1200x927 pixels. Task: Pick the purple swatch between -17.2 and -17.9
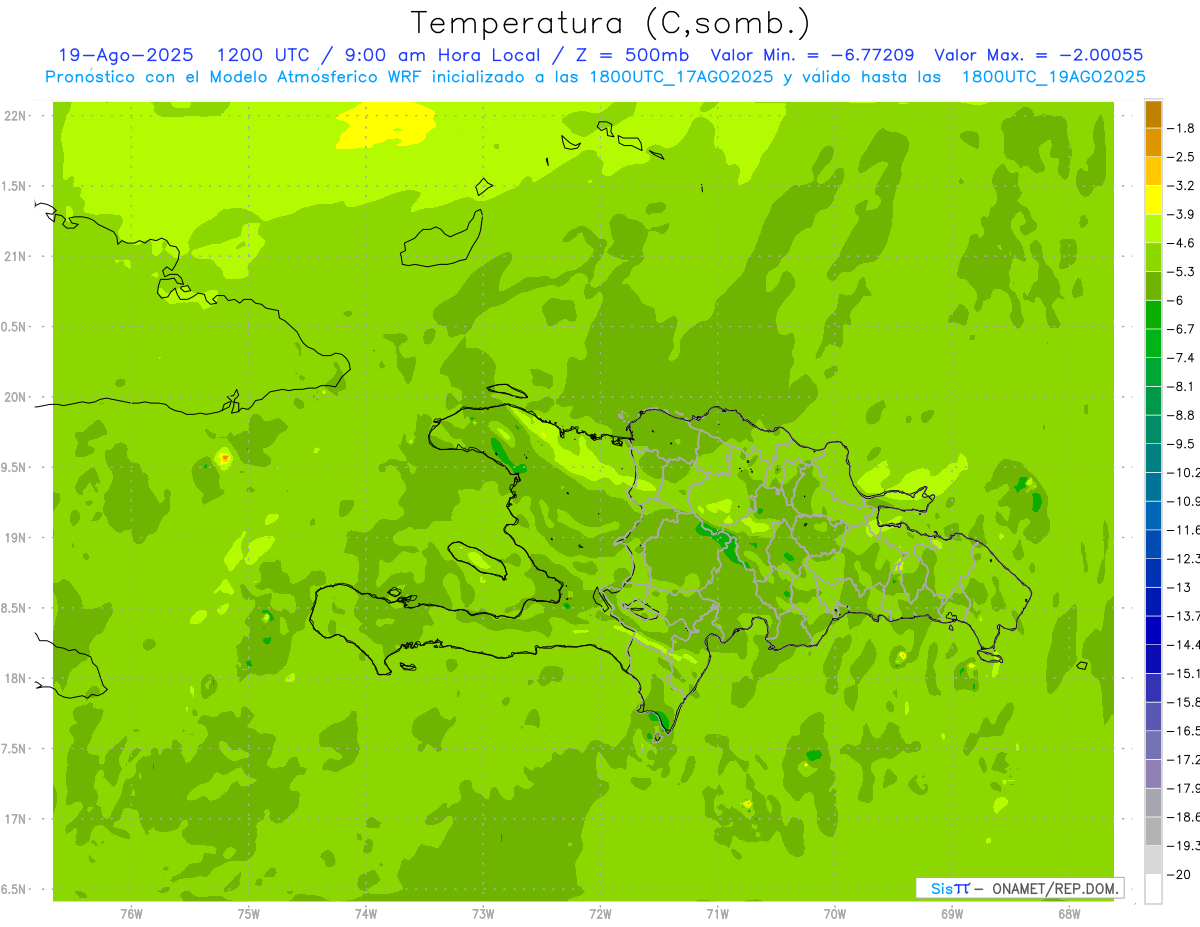pos(1153,774)
